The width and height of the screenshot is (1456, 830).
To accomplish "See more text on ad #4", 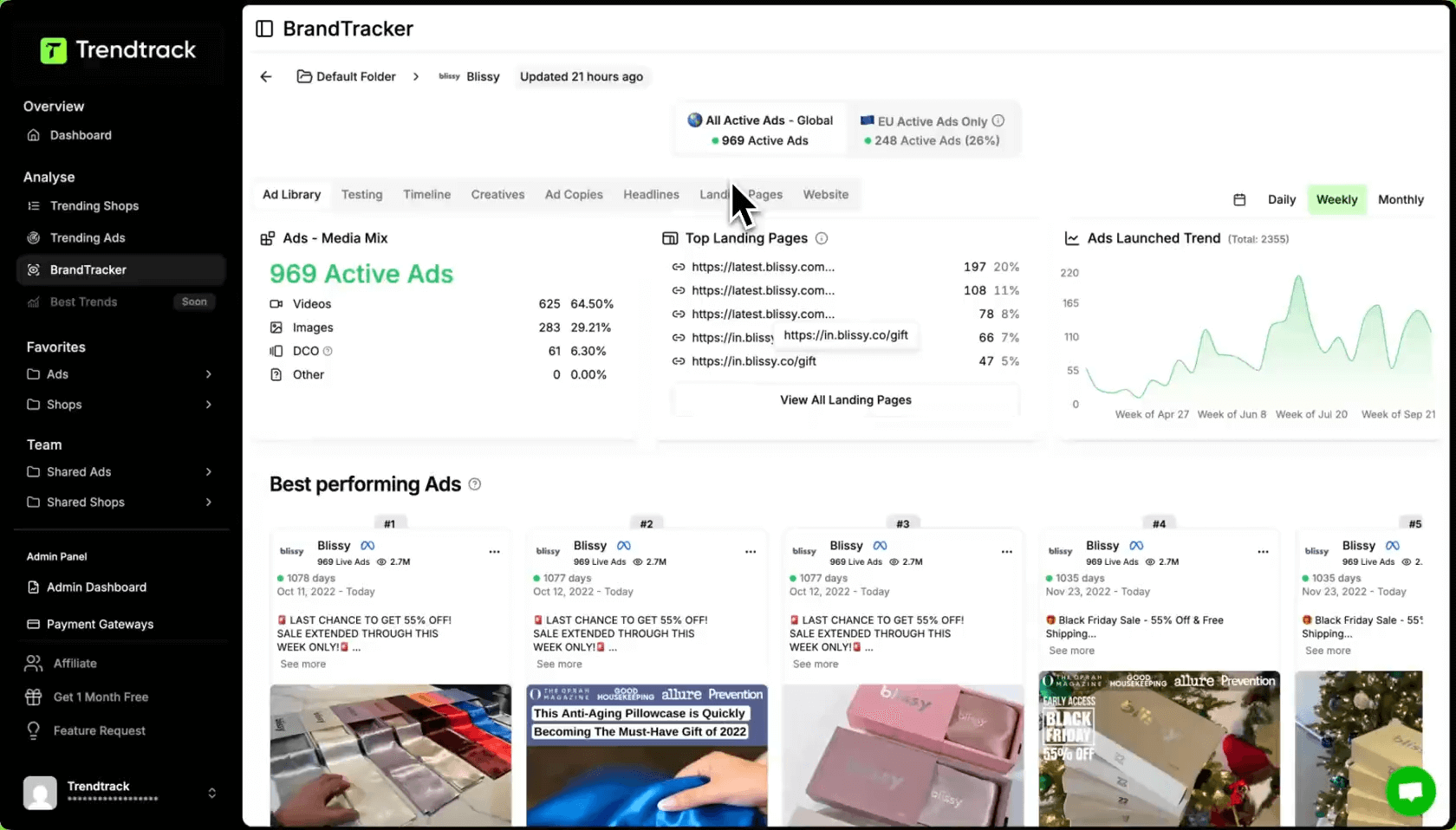I will (1071, 651).
